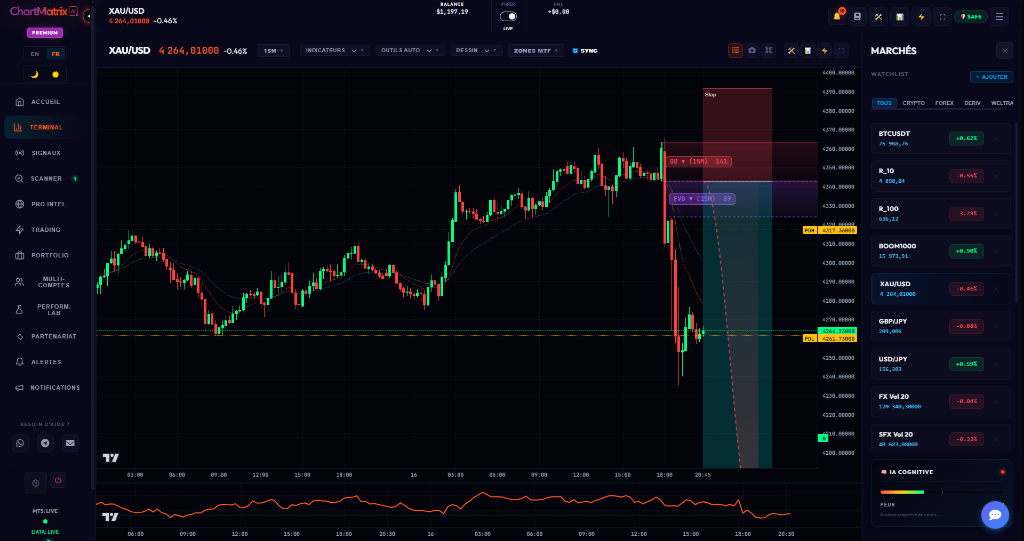The width and height of the screenshot is (1024, 541).
Task: Open the 15M timeframe dropdown
Action: pos(274,50)
